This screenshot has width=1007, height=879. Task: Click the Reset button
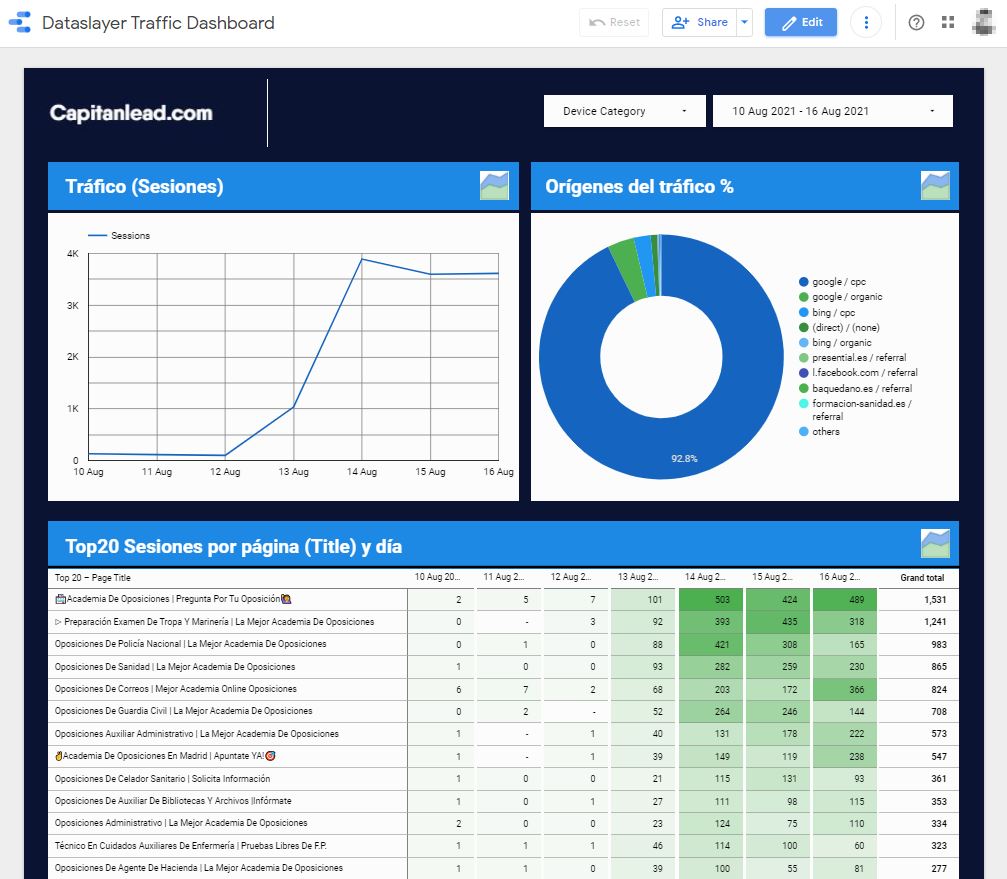point(614,22)
